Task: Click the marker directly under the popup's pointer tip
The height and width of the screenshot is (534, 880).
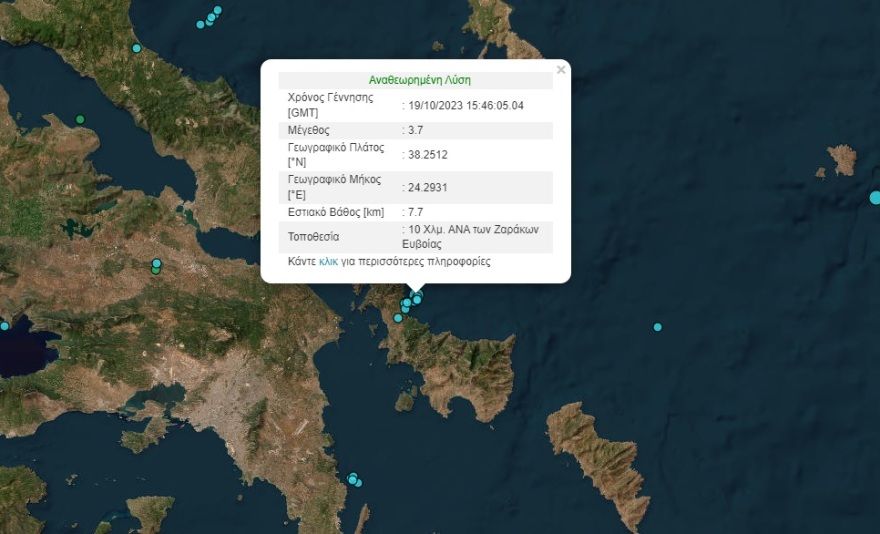Action: pos(417,295)
